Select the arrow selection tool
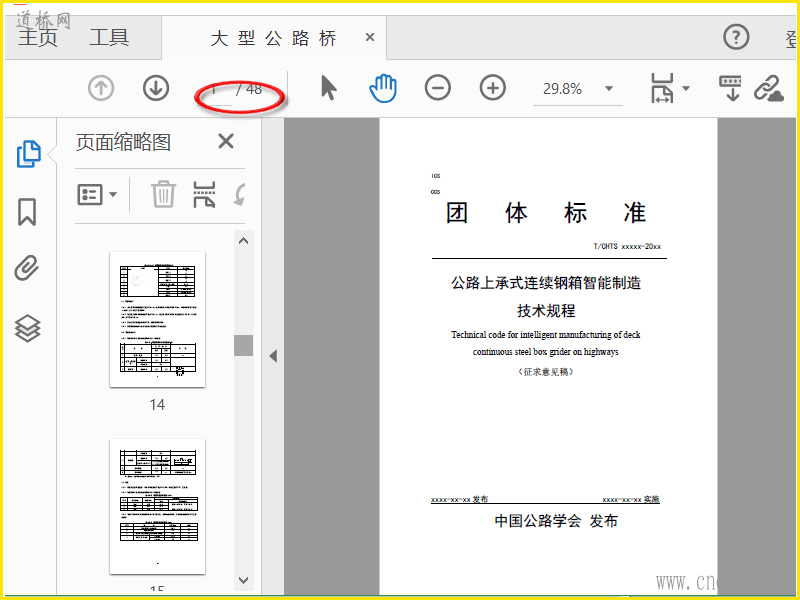Image resolution: width=800 pixels, height=600 pixels. (329, 88)
